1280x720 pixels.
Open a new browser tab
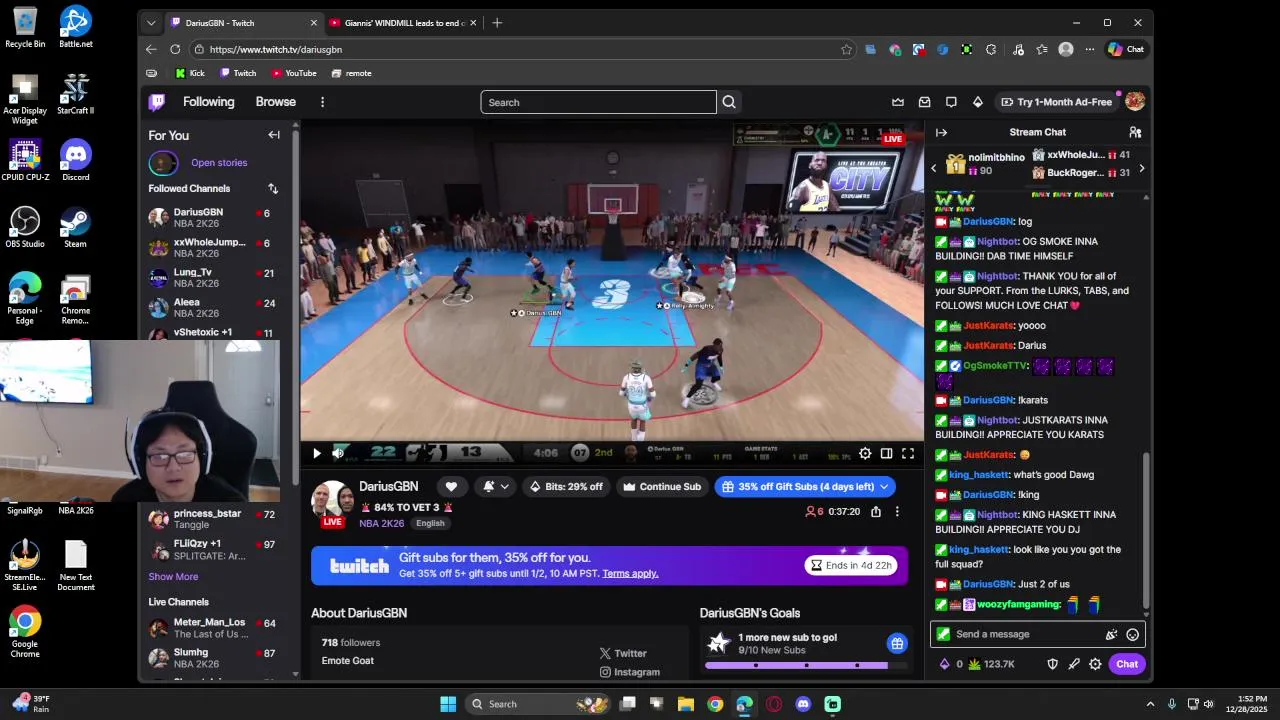pos(497,23)
